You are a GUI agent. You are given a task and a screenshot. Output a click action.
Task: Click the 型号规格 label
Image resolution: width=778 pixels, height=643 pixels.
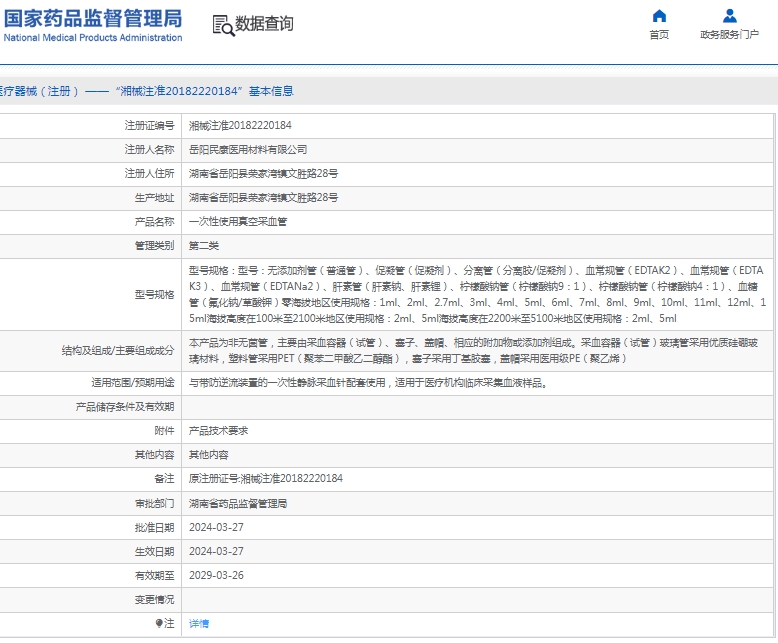click(154, 295)
